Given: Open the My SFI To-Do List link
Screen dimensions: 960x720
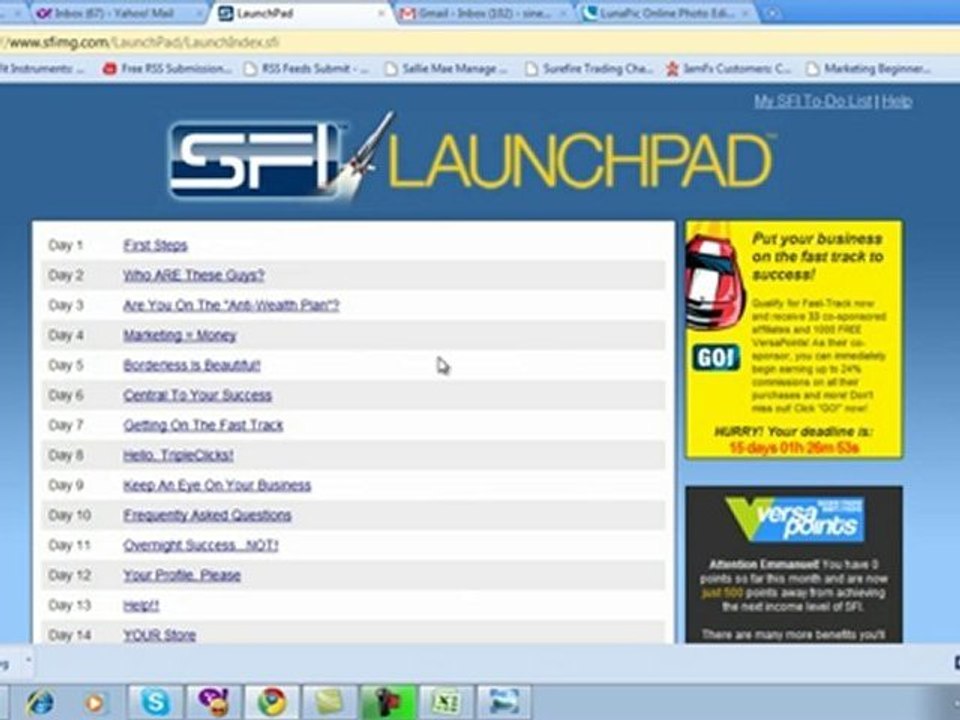Looking at the screenshot, I should click(812, 101).
